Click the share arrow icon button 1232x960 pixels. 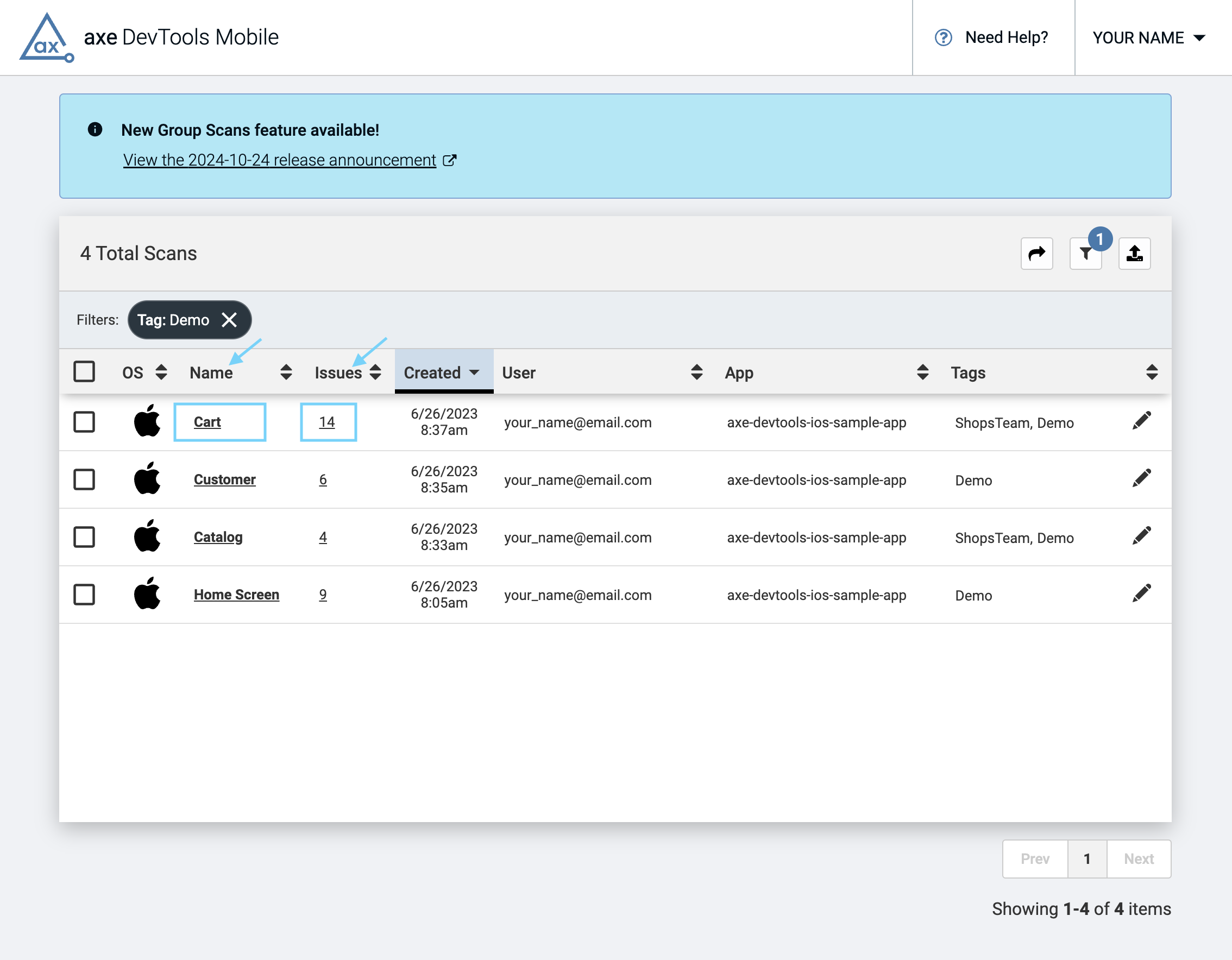point(1036,254)
